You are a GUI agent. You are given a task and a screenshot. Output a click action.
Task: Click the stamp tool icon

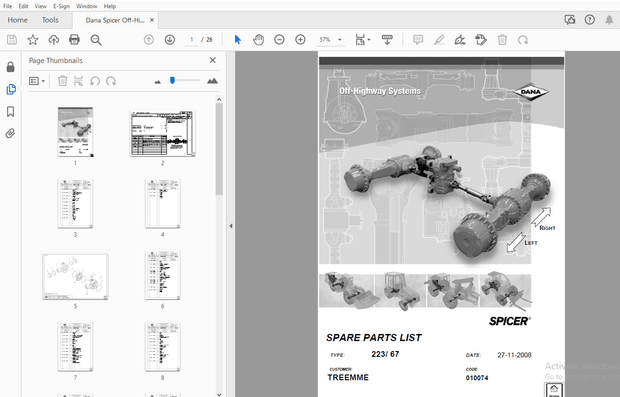[x=481, y=40]
